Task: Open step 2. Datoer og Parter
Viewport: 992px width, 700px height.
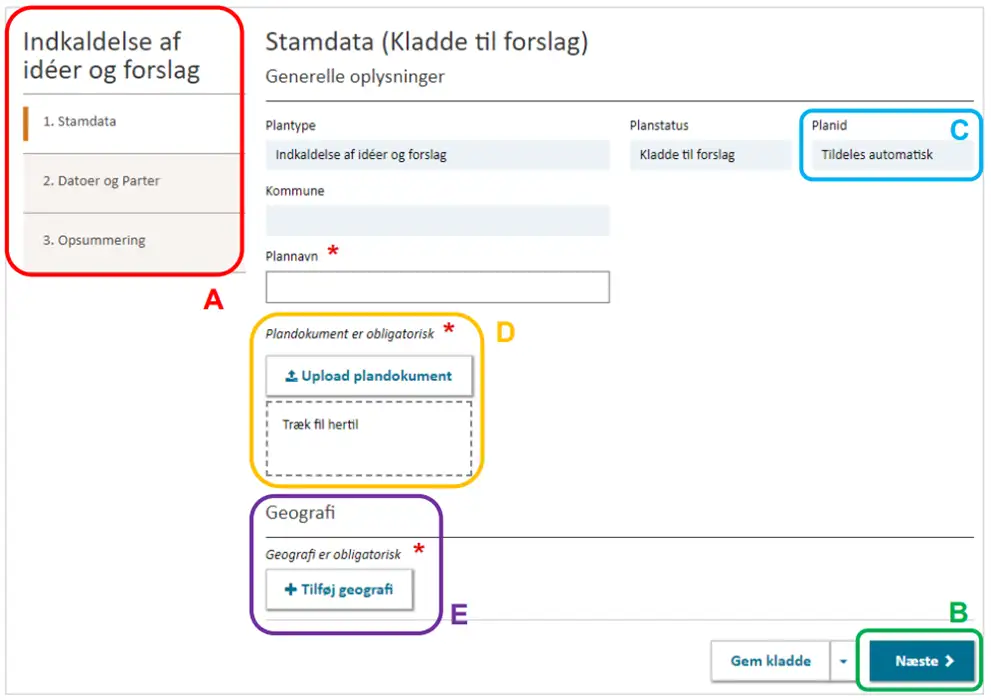Action: pyautogui.click(x=101, y=181)
